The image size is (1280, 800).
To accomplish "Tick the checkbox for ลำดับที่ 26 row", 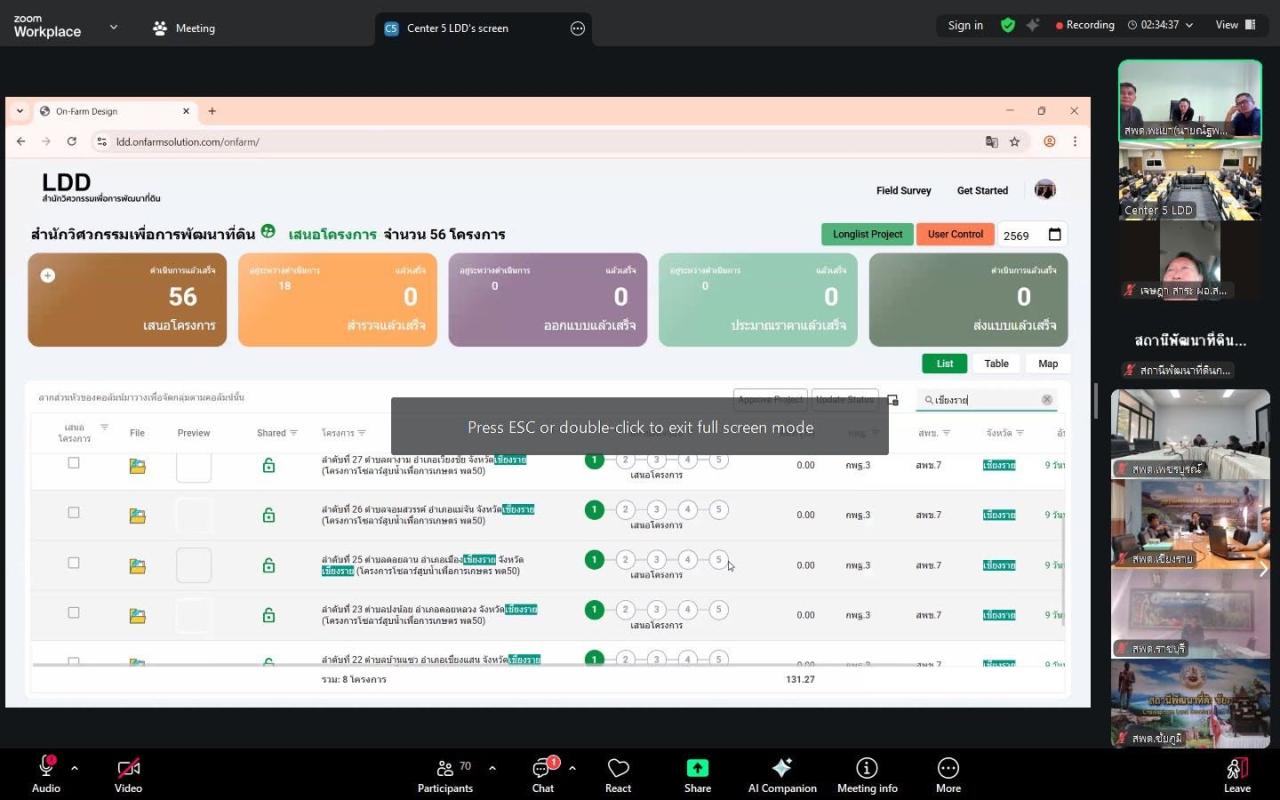I will point(73,513).
